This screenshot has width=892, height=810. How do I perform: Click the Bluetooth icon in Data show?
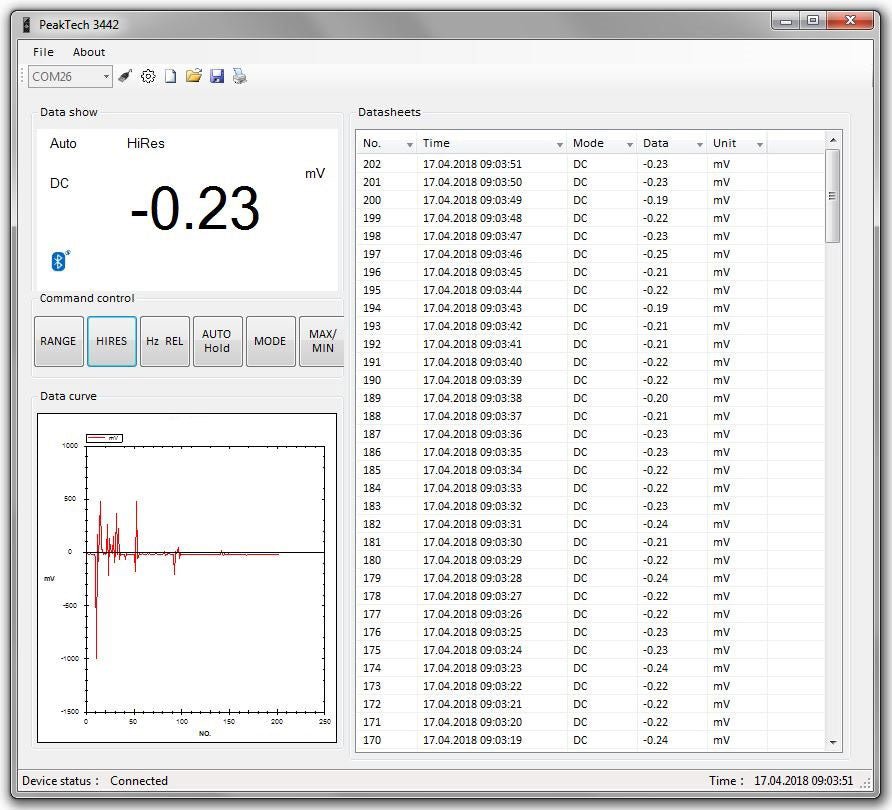pos(60,261)
